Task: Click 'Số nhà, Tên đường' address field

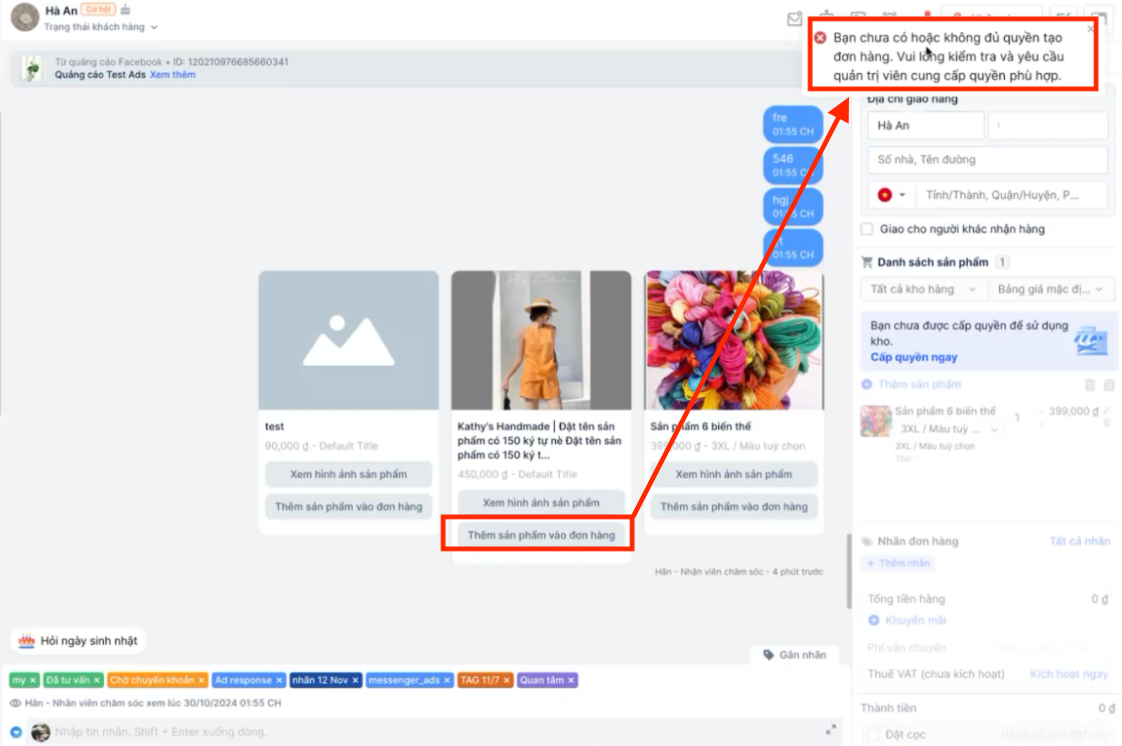Action: tap(987, 159)
